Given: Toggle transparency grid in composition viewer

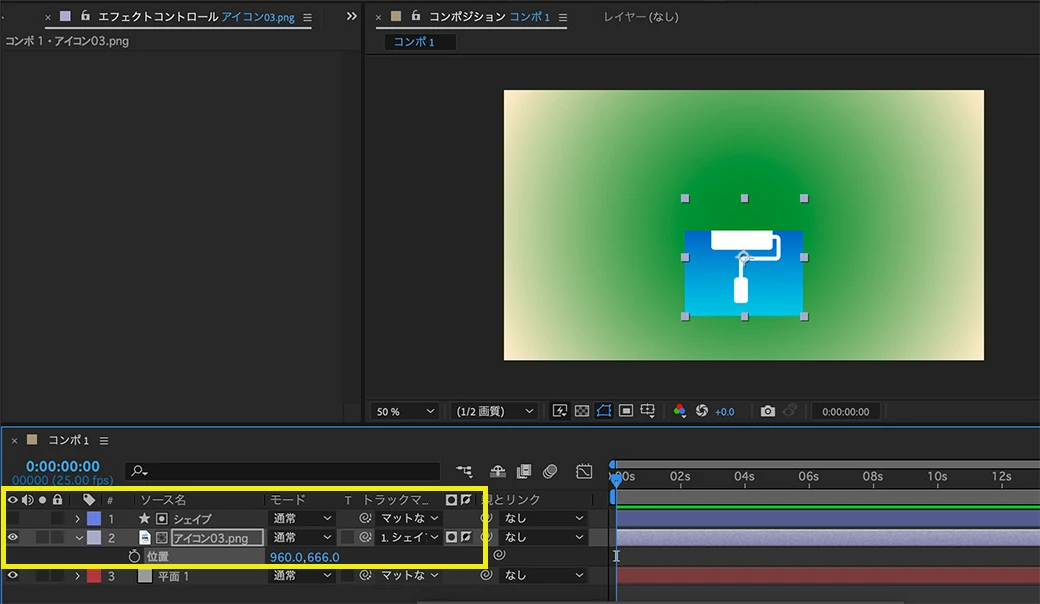Looking at the screenshot, I should coord(582,411).
